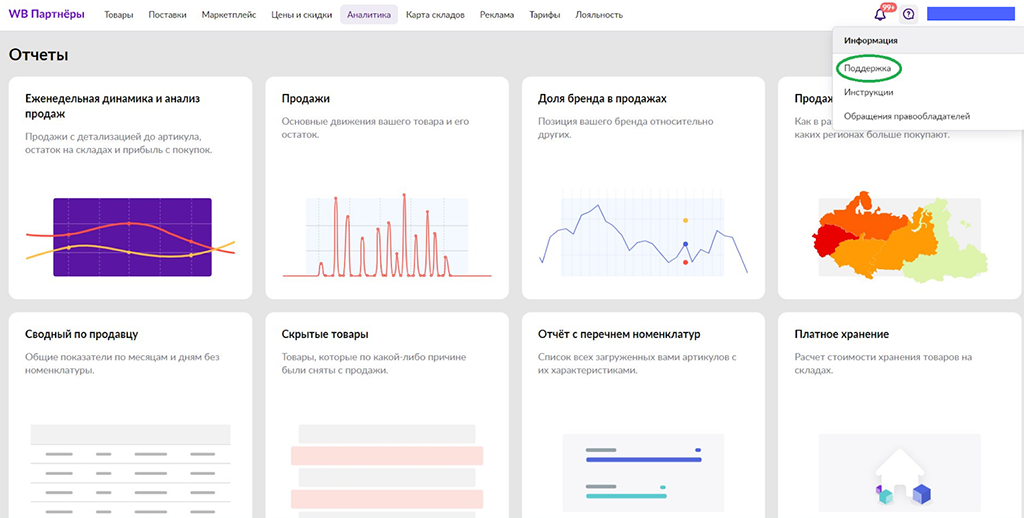Open the Товары menu

pos(119,15)
